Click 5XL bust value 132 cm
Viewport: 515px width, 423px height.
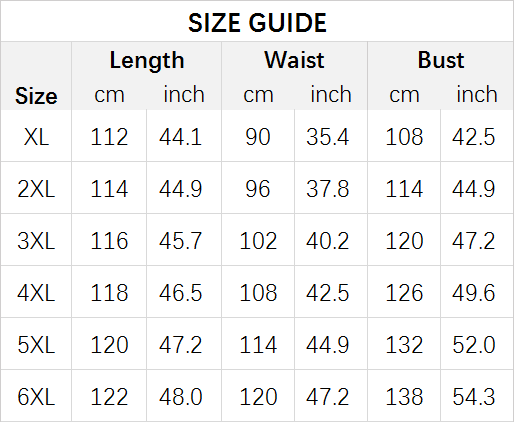coord(404,345)
